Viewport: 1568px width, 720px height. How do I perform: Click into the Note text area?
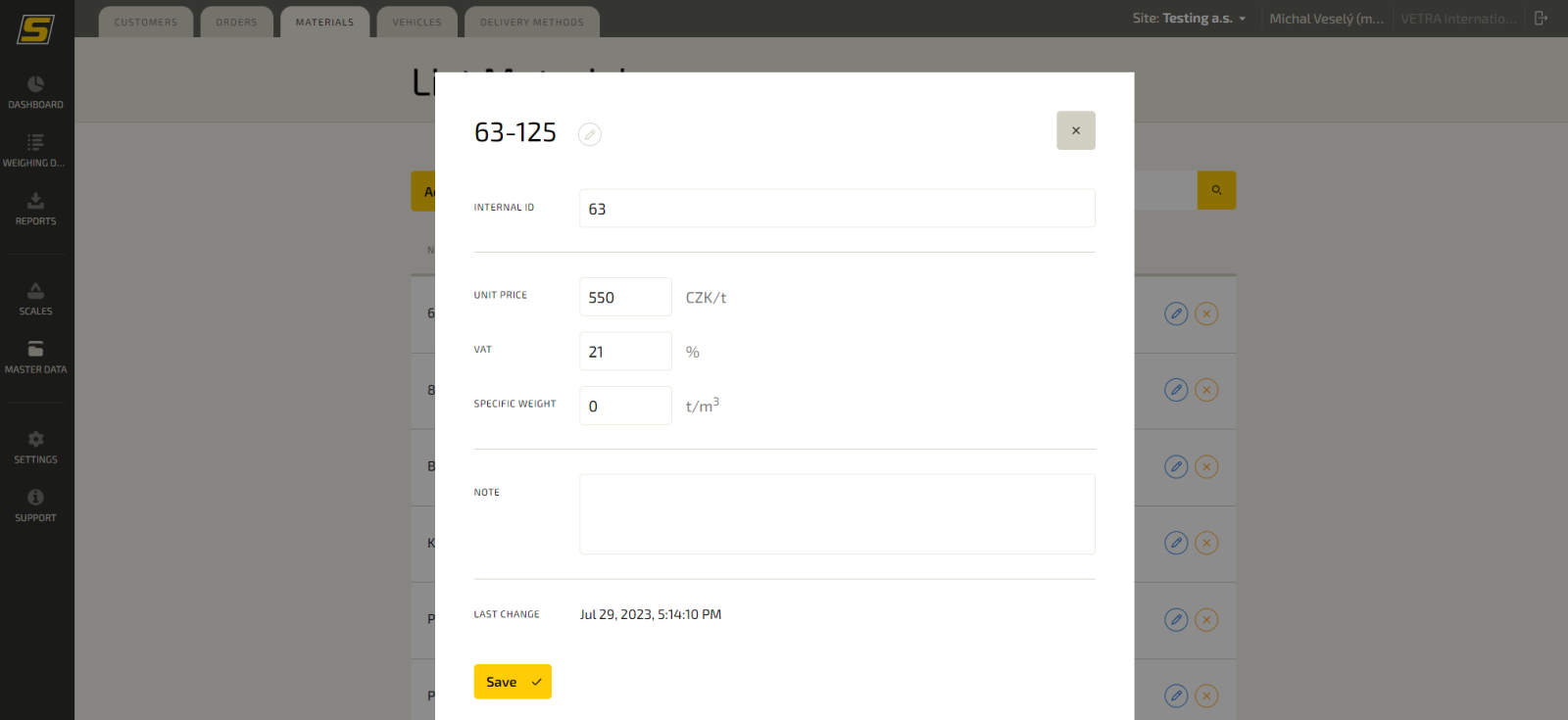pyautogui.click(x=837, y=514)
